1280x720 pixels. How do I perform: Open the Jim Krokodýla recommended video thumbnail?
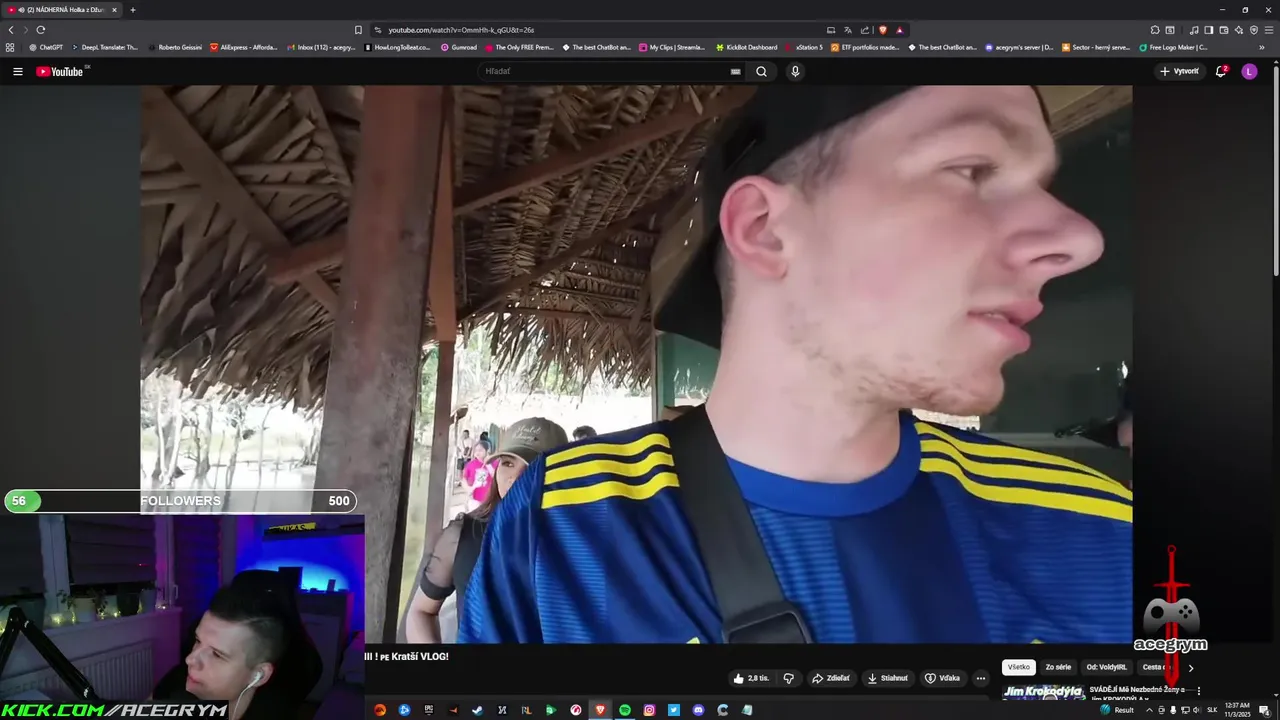[1044, 690]
